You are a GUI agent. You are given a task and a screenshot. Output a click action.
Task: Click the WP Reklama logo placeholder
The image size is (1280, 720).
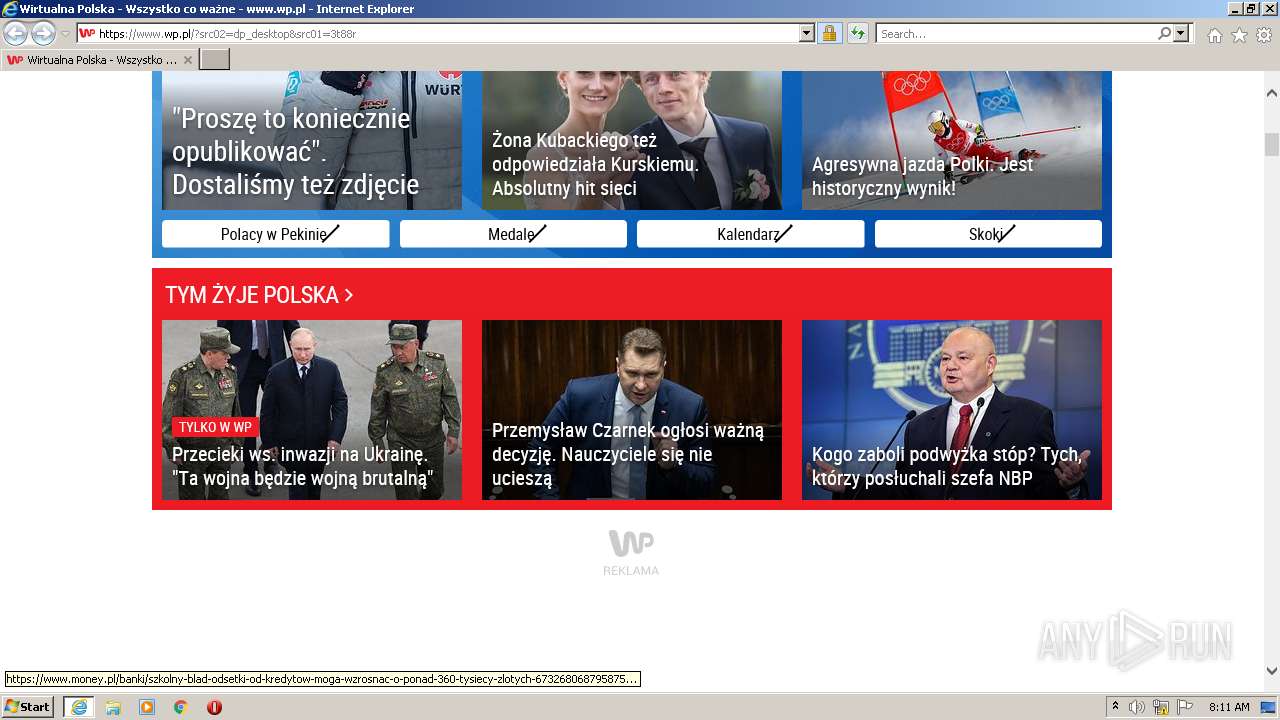tap(631, 553)
